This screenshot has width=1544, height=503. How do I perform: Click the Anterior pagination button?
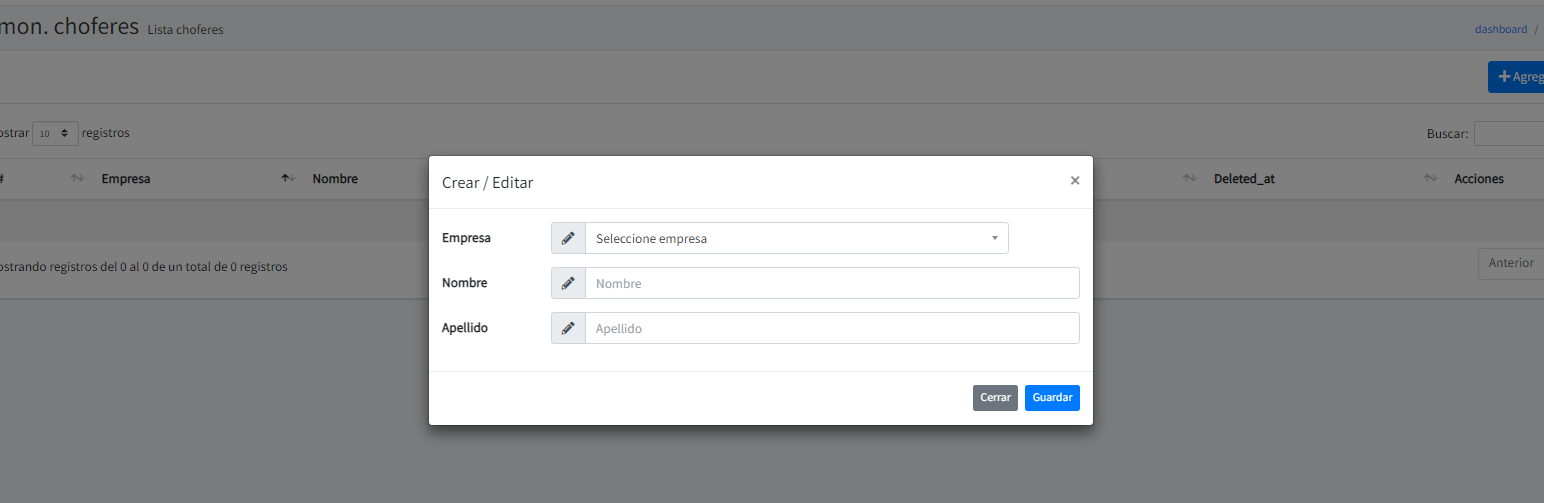(1510, 263)
